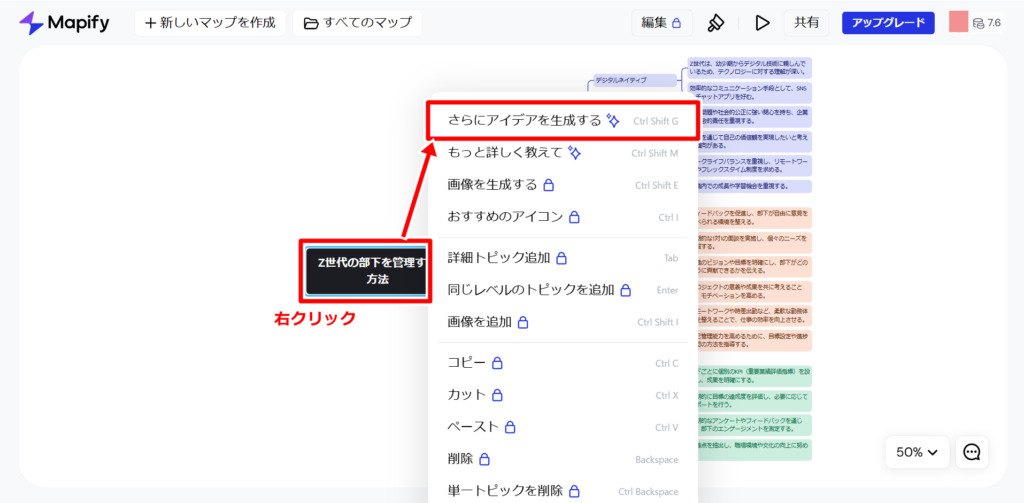The width and height of the screenshot is (1024, 503).
Task: Open the 編集 mode dropdown
Action: tap(662, 23)
